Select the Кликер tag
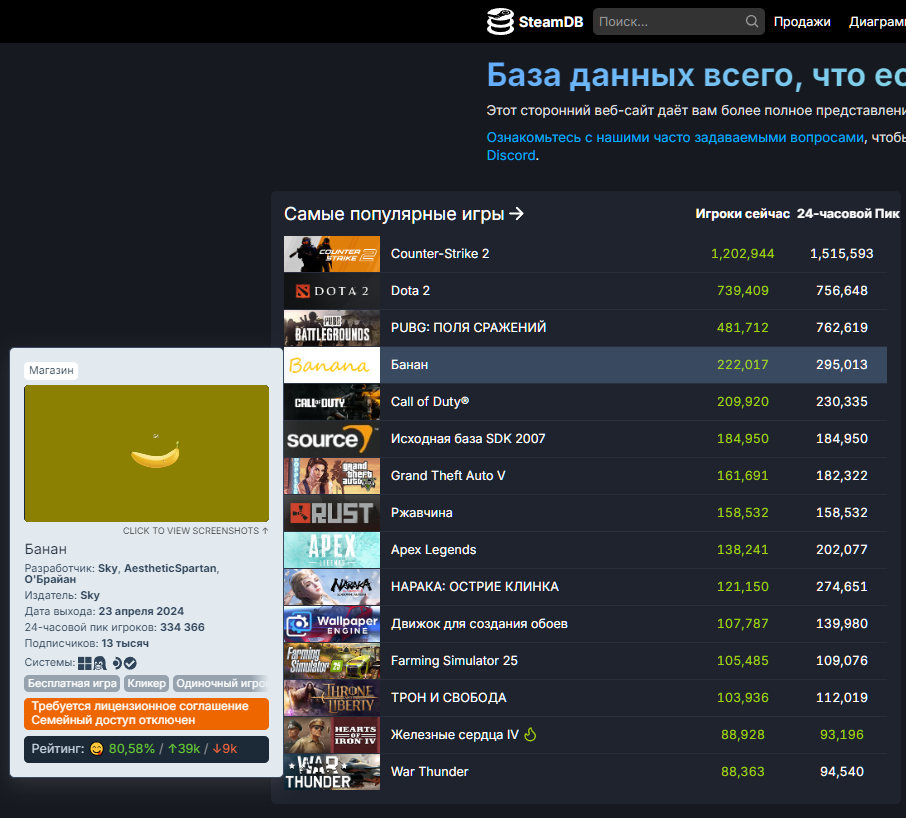Viewport: 906px width, 818px height. coord(146,683)
